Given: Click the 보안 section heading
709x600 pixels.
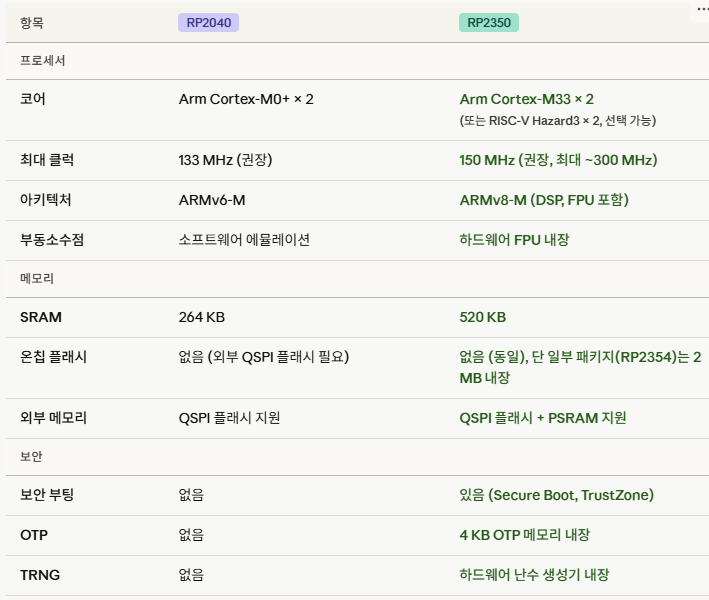Looking at the screenshot, I should pos(31,456).
